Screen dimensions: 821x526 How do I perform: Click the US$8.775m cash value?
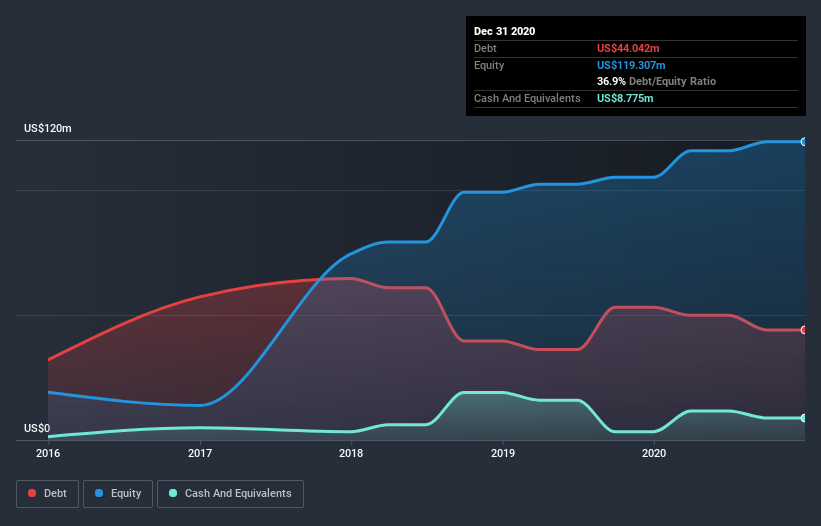(625, 98)
